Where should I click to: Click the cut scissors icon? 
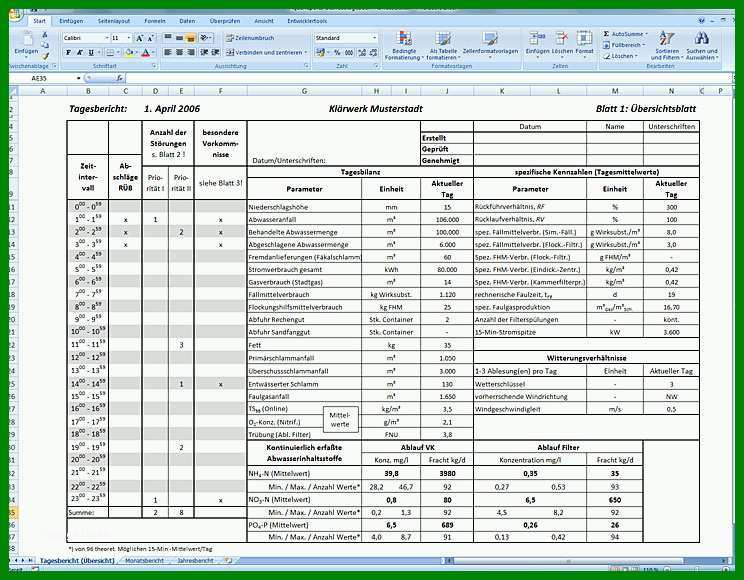pyautogui.click(x=45, y=35)
